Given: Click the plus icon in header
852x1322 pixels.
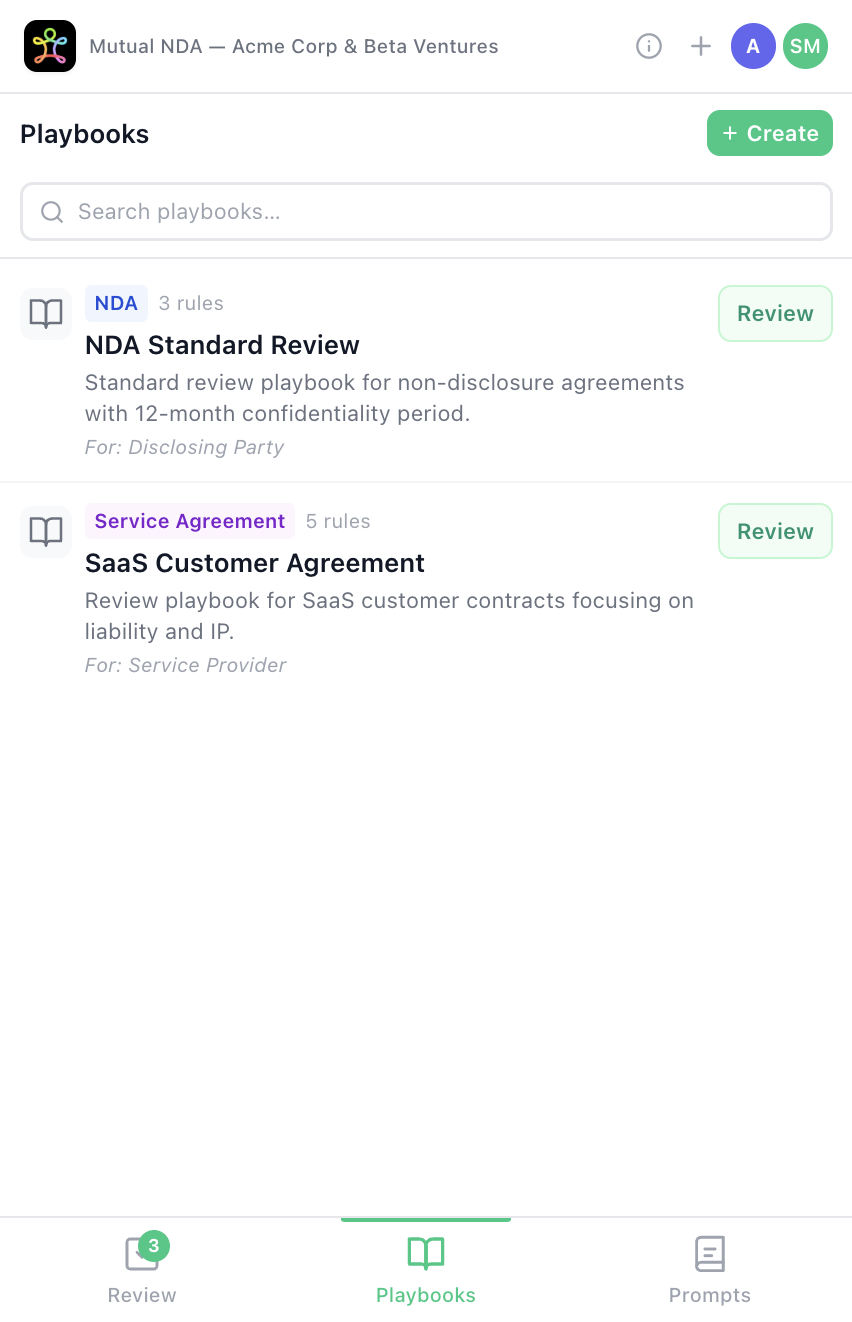Looking at the screenshot, I should coord(701,46).
